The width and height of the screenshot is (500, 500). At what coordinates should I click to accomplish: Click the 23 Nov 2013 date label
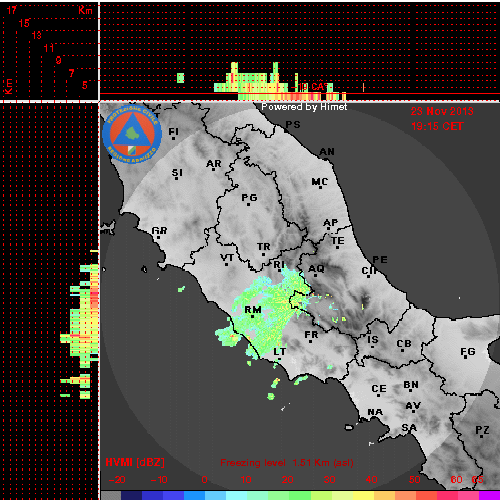[x=442, y=111]
